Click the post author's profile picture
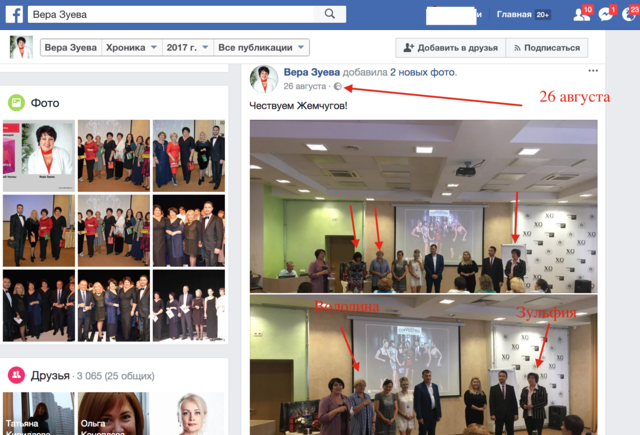Viewport: 640px width, 435px height. (x=264, y=79)
